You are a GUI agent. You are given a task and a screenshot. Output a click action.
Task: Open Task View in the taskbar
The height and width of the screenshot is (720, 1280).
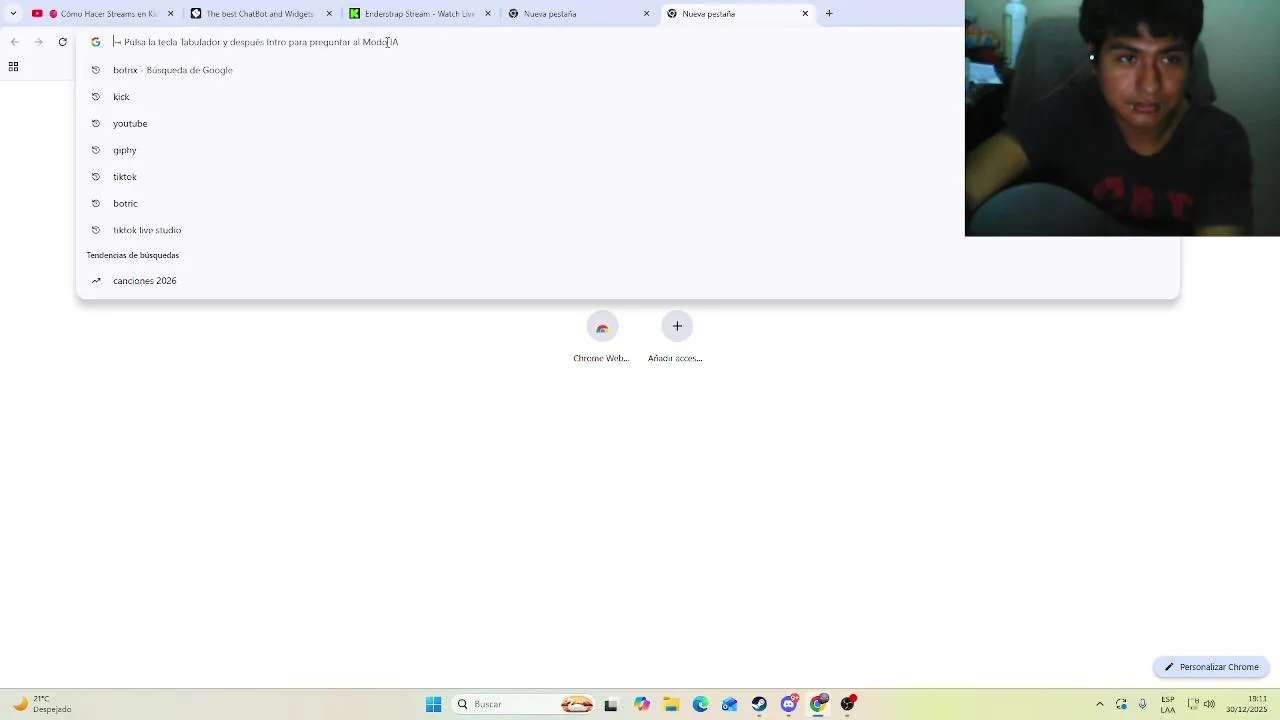pos(611,704)
